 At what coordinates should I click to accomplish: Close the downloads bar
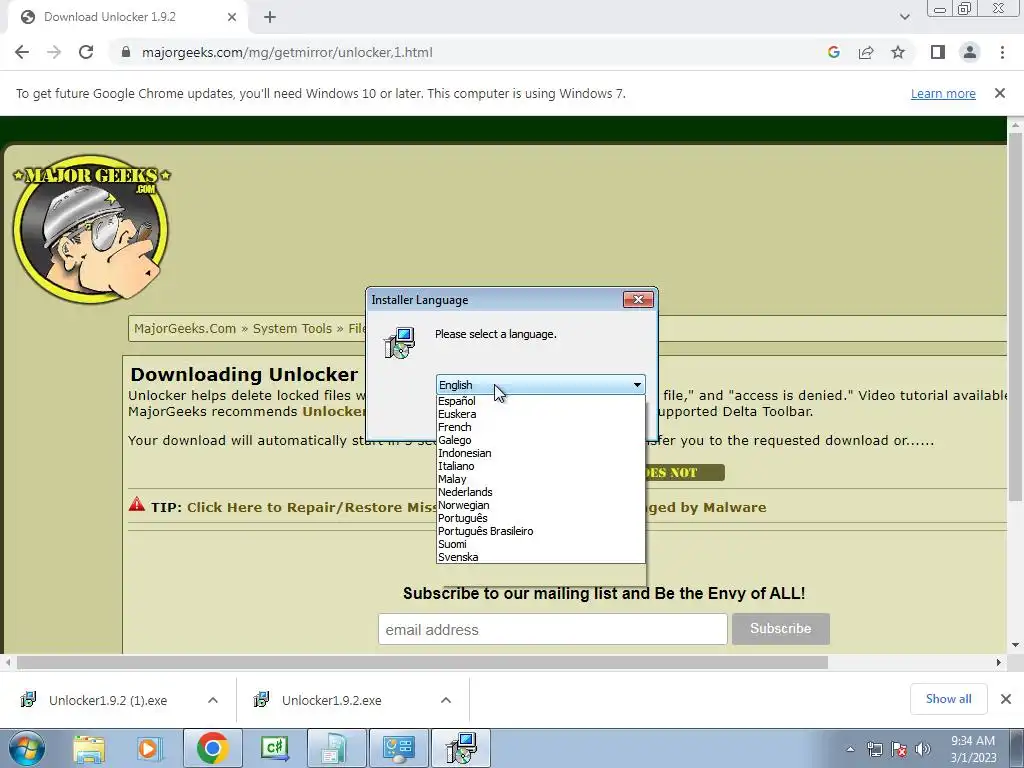tap(1006, 699)
